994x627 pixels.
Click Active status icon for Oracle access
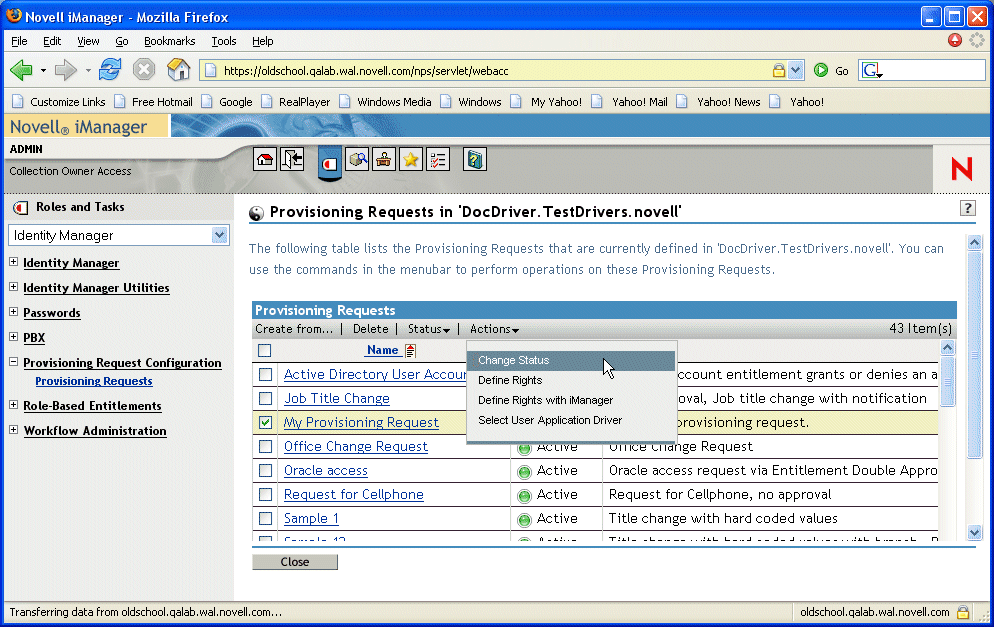[524, 472]
